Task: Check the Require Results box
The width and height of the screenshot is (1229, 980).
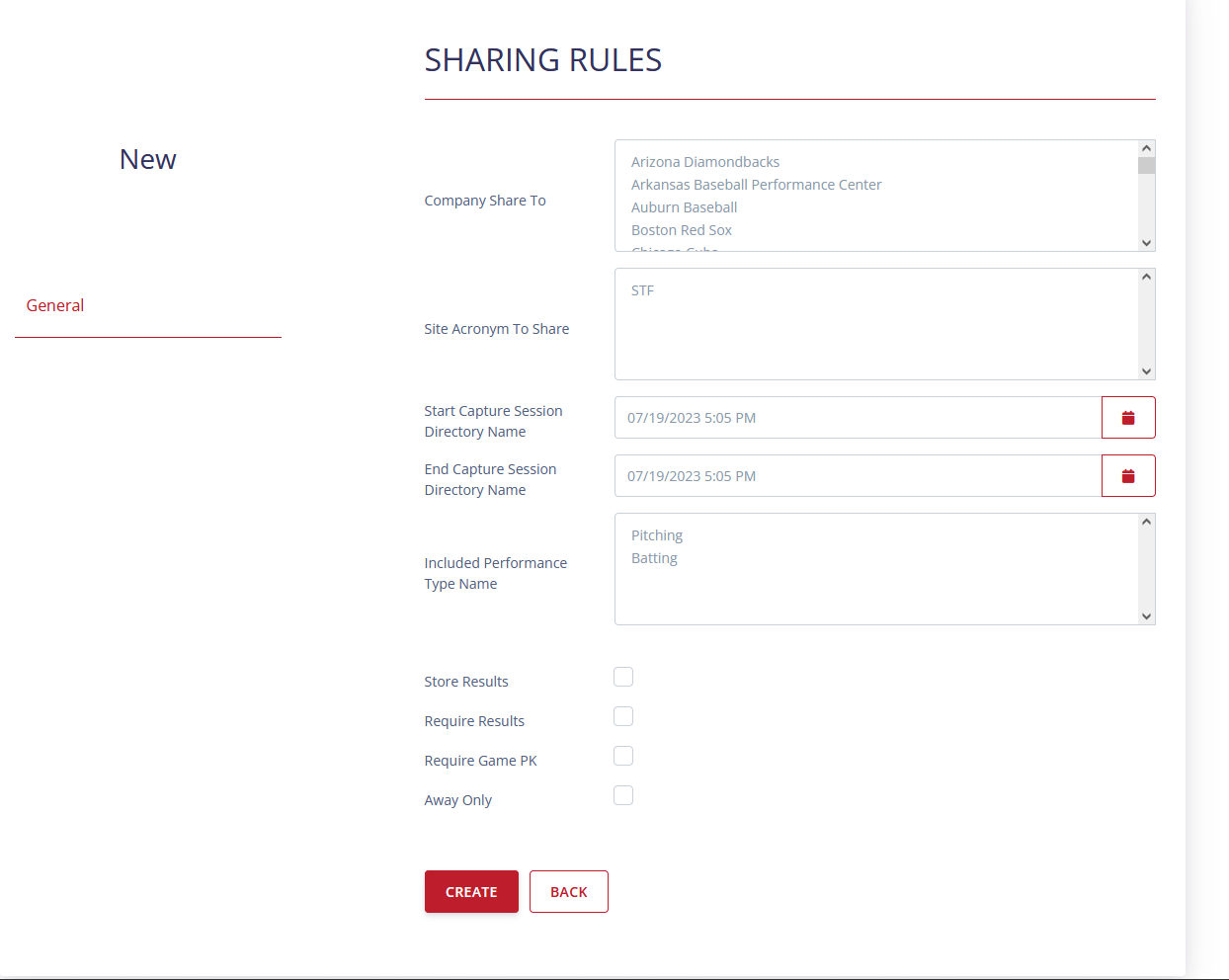Action: (623, 716)
